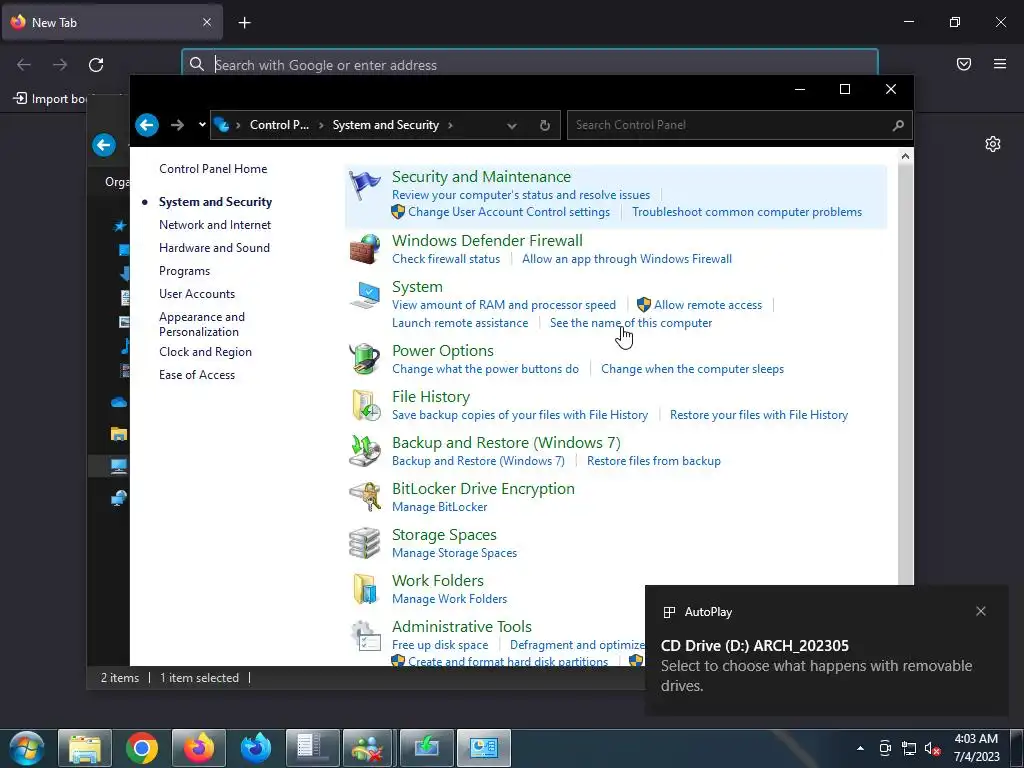Click the BitLocker Drive Encryption key icon
Screen dimensions: 1024x768
(364, 497)
